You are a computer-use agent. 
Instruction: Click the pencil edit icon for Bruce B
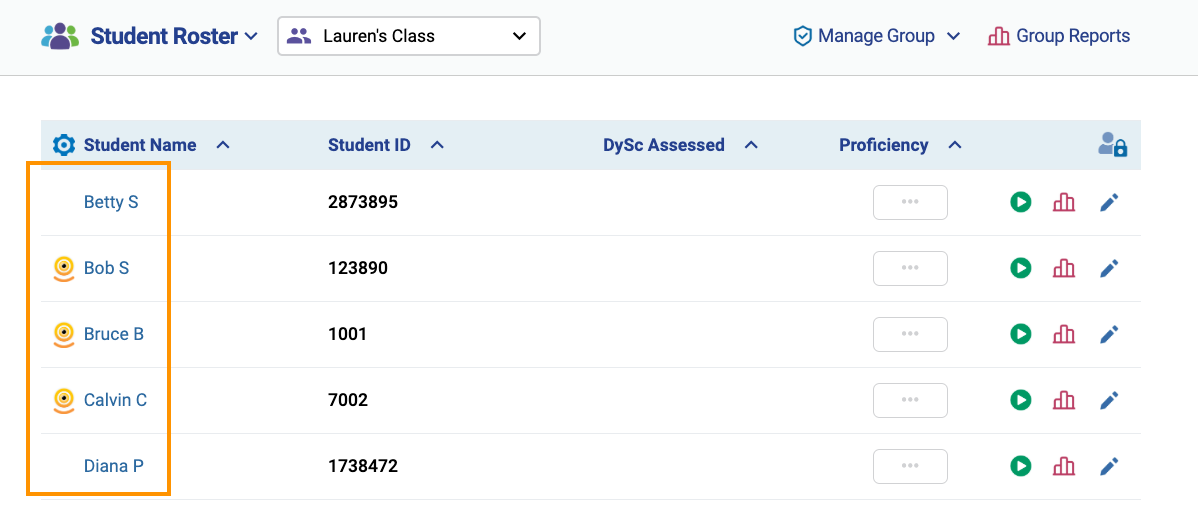tap(1109, 334)
